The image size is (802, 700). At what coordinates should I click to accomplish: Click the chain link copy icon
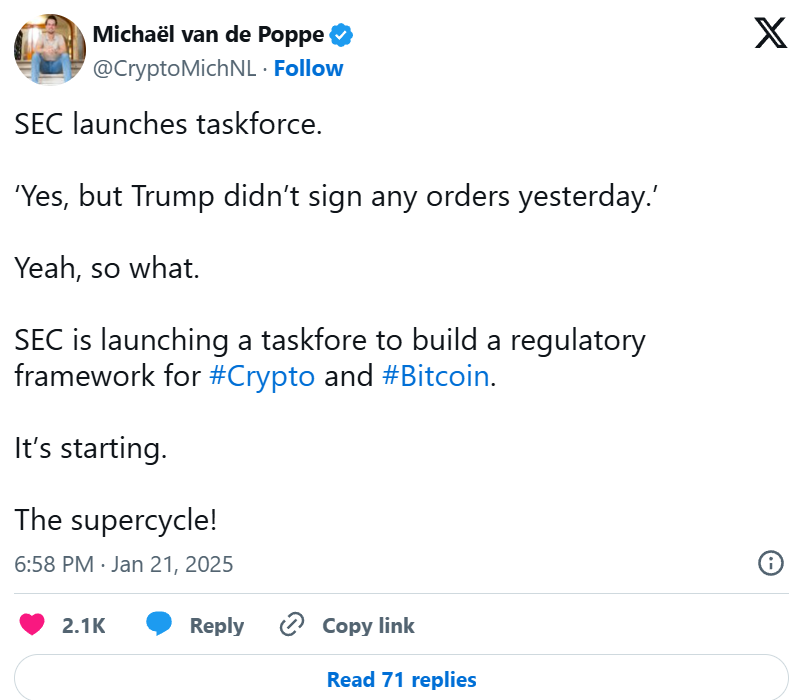point(292,624)
